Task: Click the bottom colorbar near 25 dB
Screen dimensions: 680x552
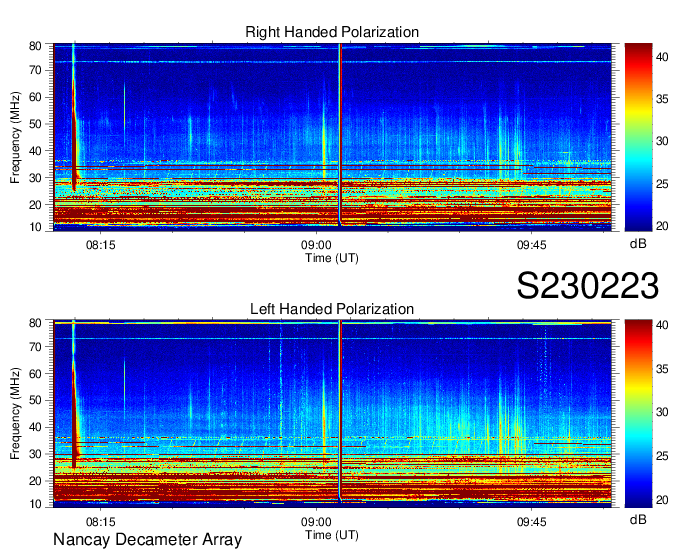Action: click(638, 456)
